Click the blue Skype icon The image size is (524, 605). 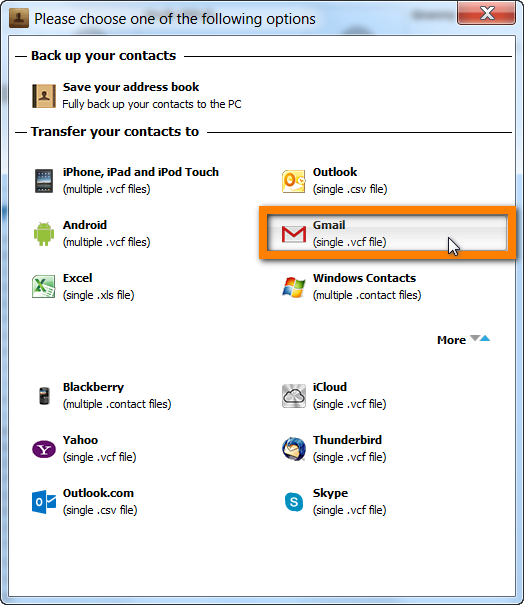pyautogui.click(x=294, y=502)
